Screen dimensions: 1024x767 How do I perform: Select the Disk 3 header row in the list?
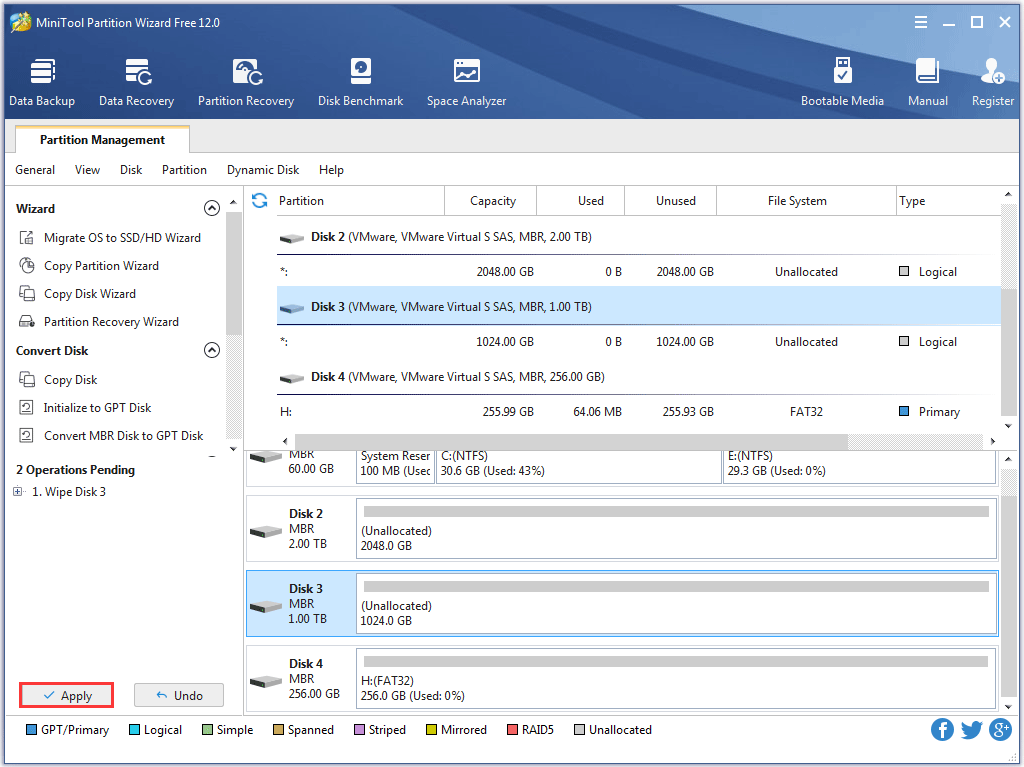[x=639, y=306]
